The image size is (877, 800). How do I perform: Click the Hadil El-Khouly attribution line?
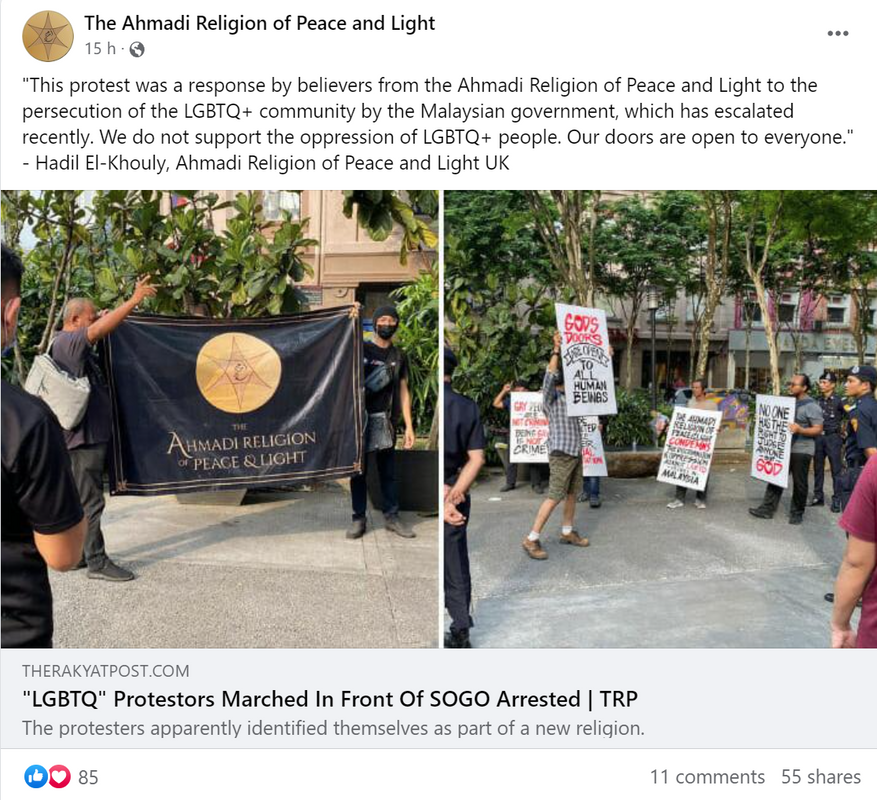tap(266, 163)
